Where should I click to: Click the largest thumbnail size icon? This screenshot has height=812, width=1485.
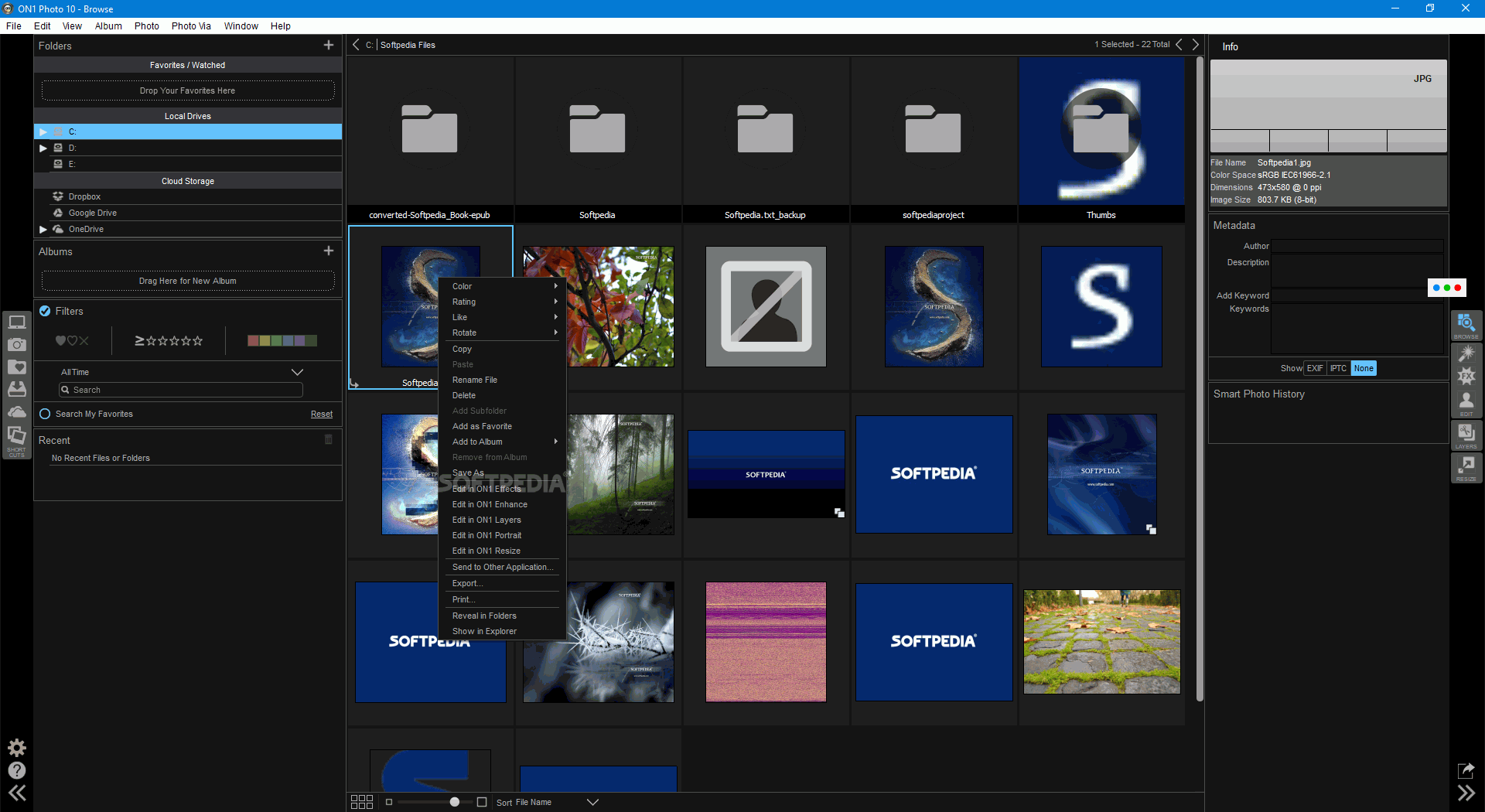pos(482,802)
